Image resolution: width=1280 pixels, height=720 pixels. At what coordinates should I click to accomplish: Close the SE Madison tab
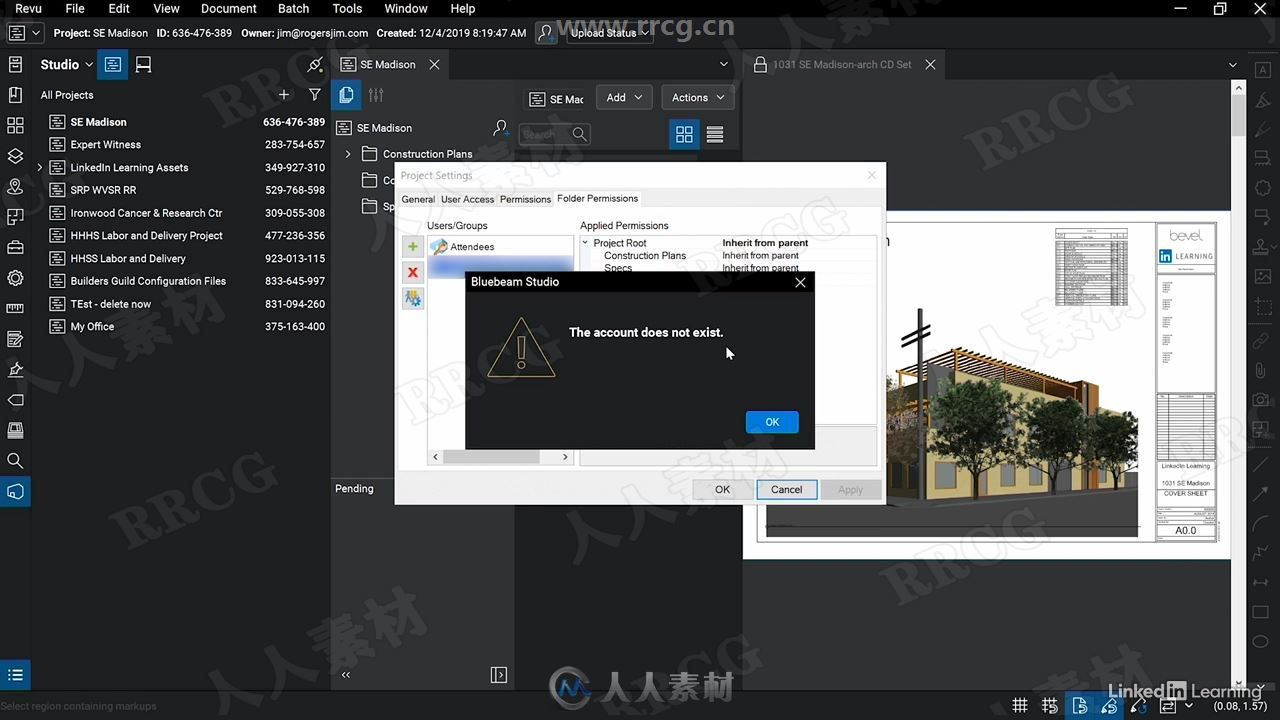434,64
